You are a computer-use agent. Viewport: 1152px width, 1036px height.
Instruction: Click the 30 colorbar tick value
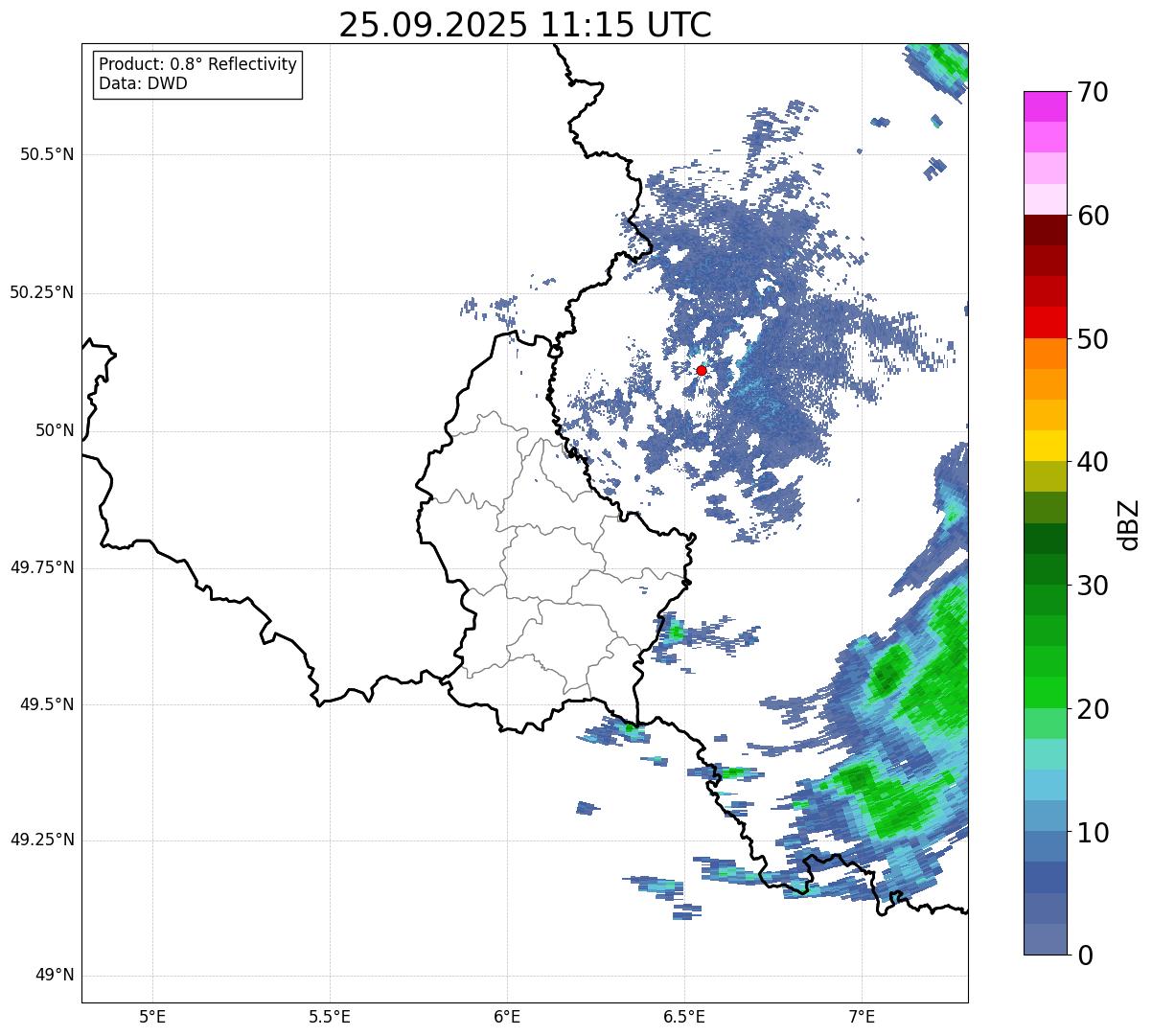pos(1092,586)
